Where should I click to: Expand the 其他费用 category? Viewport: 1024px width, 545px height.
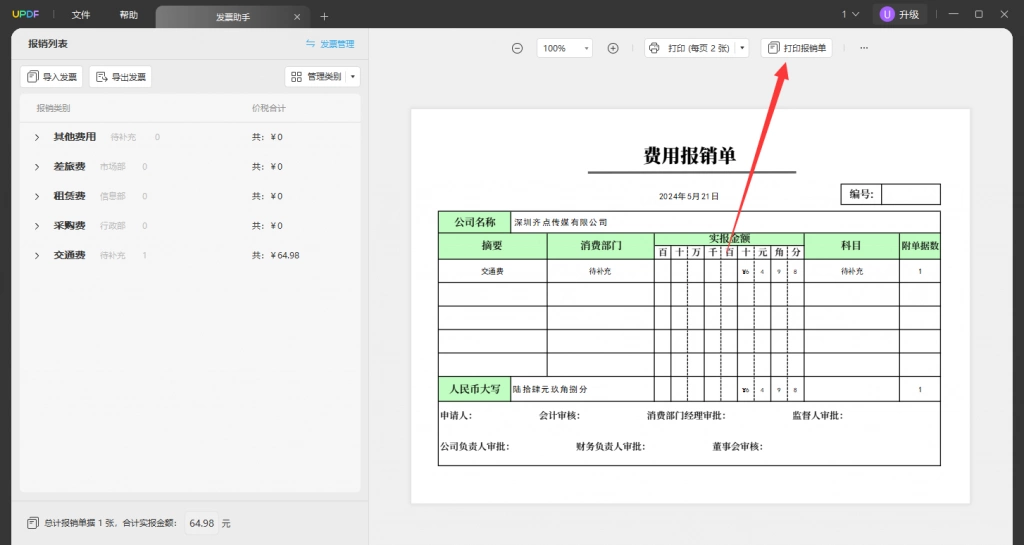click(37, 137)
